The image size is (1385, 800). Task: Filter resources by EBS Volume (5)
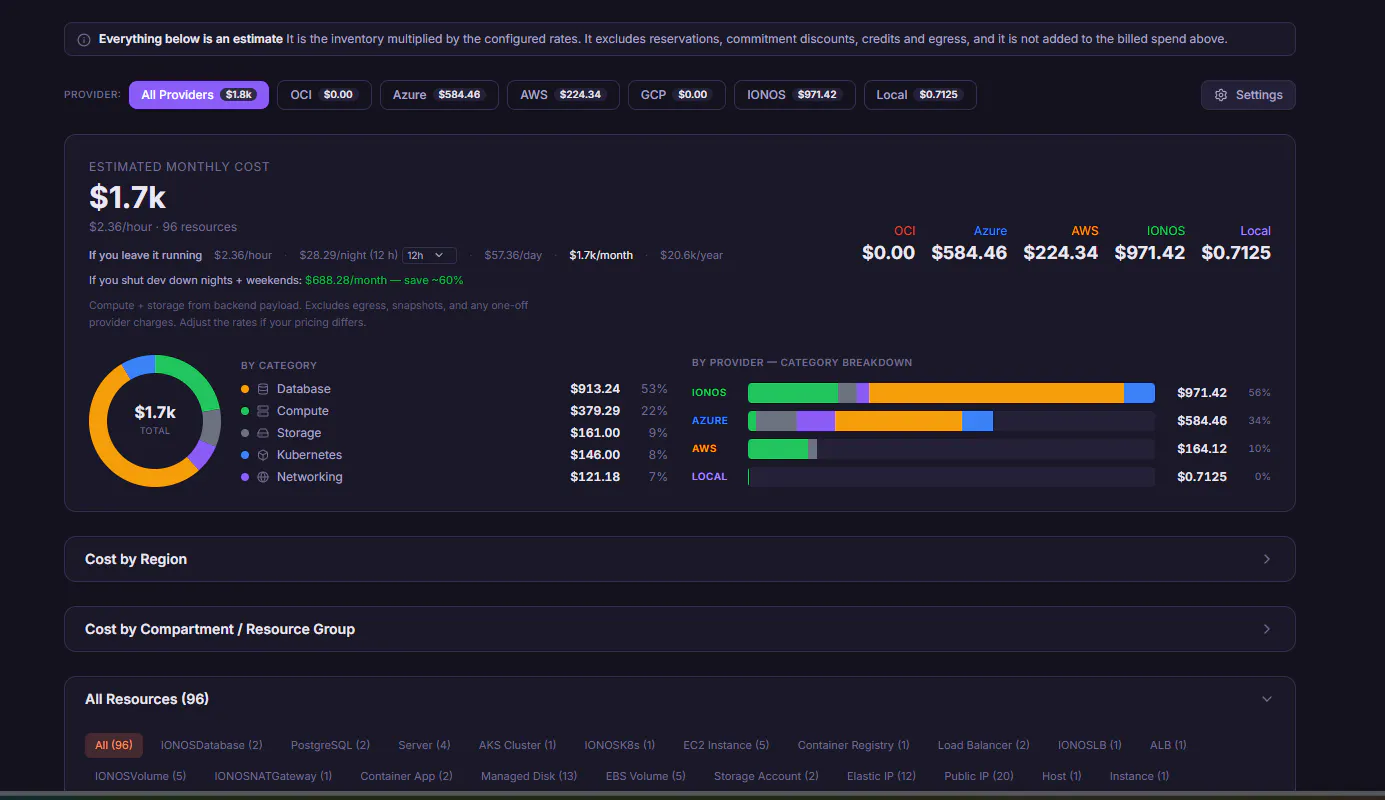coord(646,776)
